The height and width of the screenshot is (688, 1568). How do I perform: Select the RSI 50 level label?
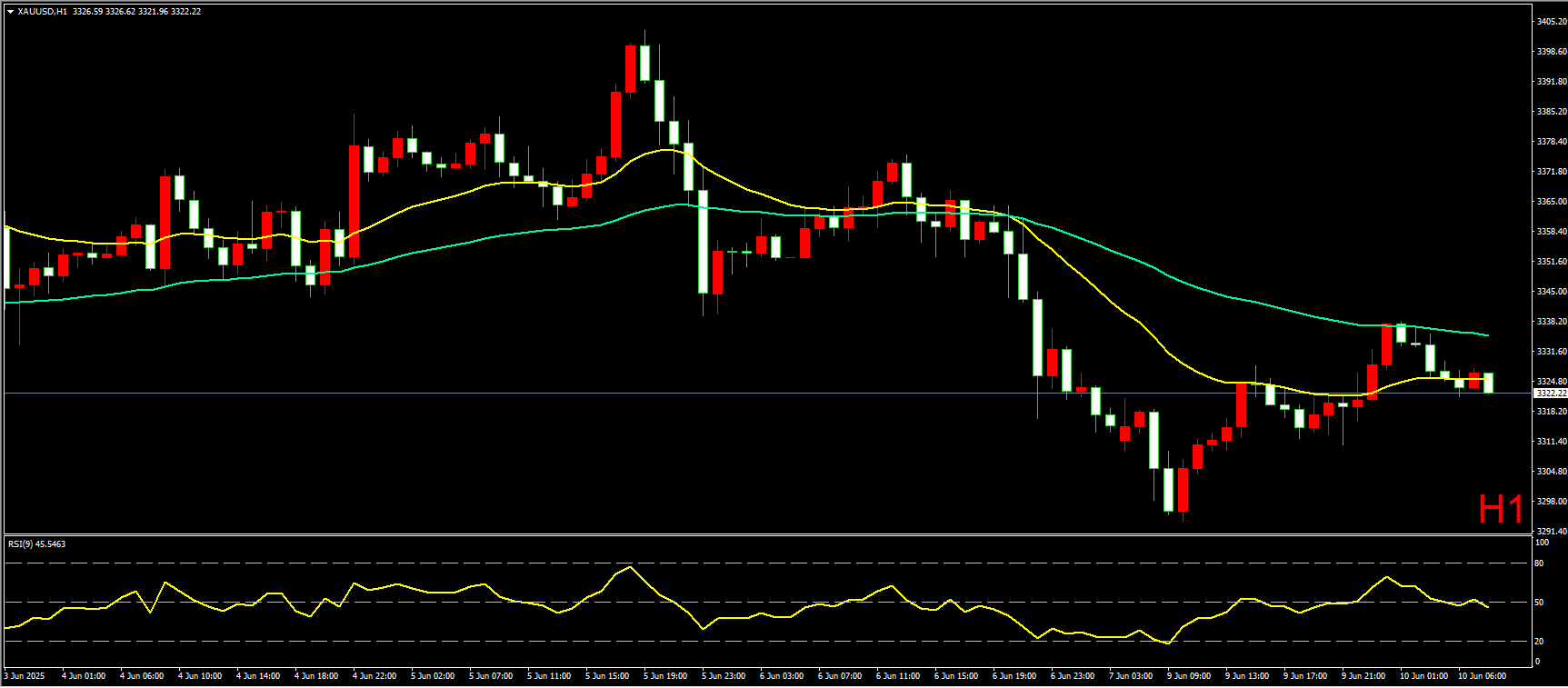point(1539,603)
